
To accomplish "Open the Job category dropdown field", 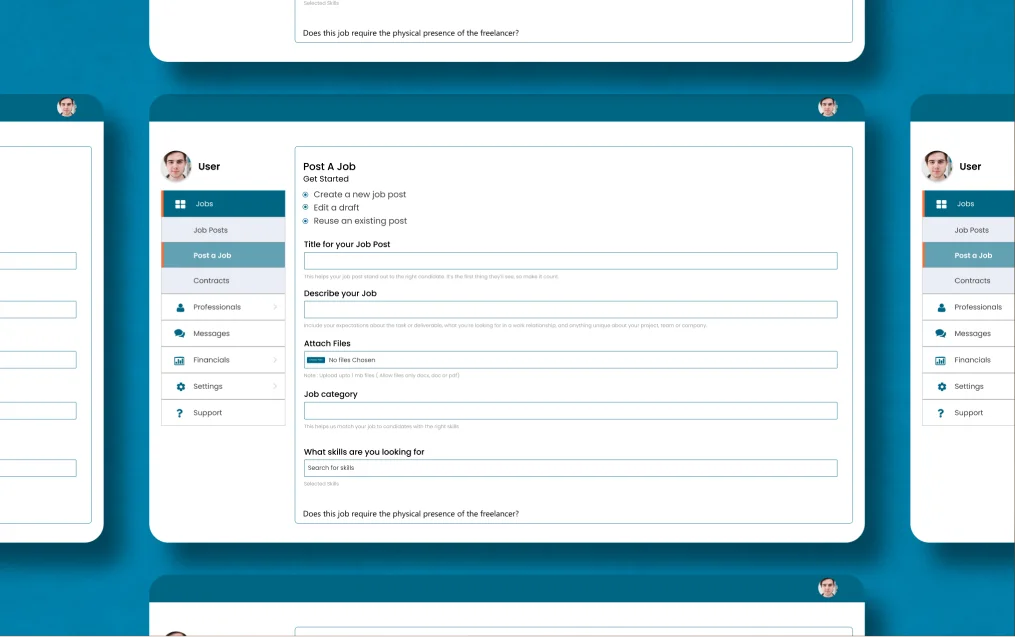I will coord(570,411).
